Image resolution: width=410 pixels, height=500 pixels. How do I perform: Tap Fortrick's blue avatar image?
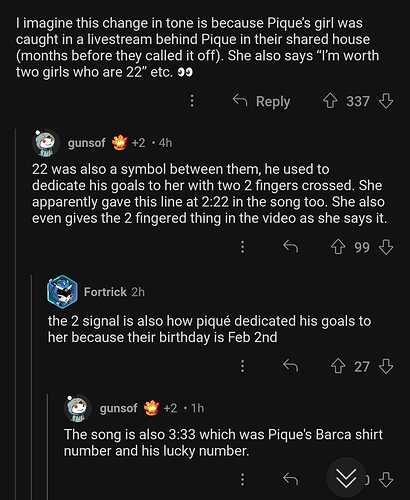click(63, 292)
